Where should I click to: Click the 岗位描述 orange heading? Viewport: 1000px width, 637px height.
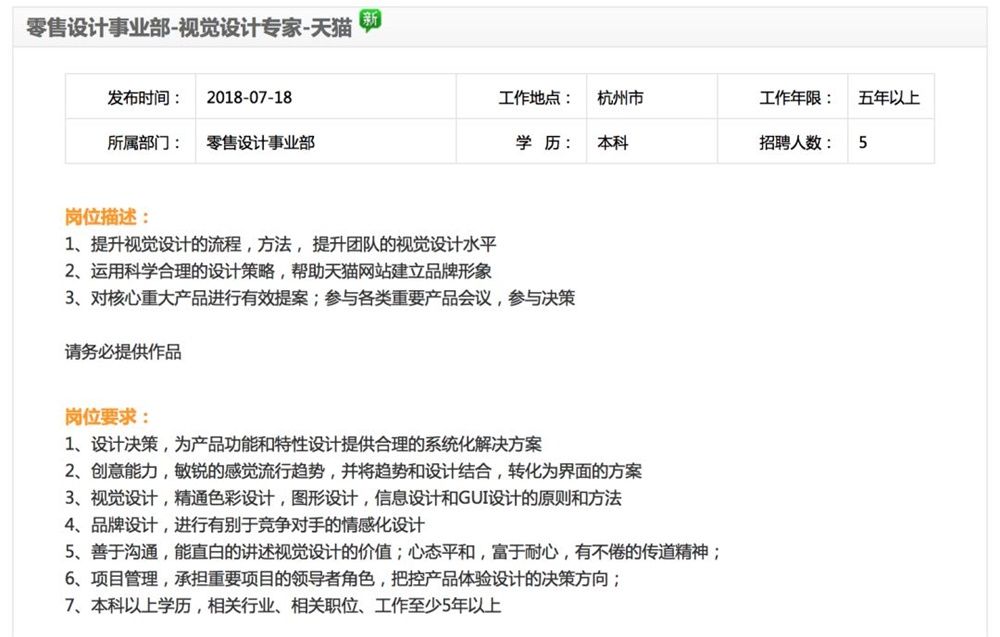click(x=107, y=217)
